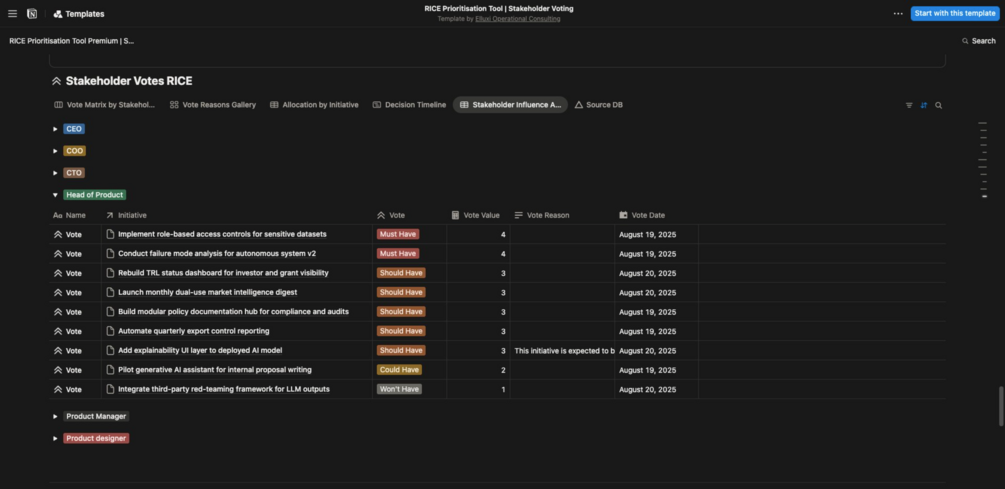Click vote value 1 in red-teaming row
1005x489 pixels.
[503, 389]
